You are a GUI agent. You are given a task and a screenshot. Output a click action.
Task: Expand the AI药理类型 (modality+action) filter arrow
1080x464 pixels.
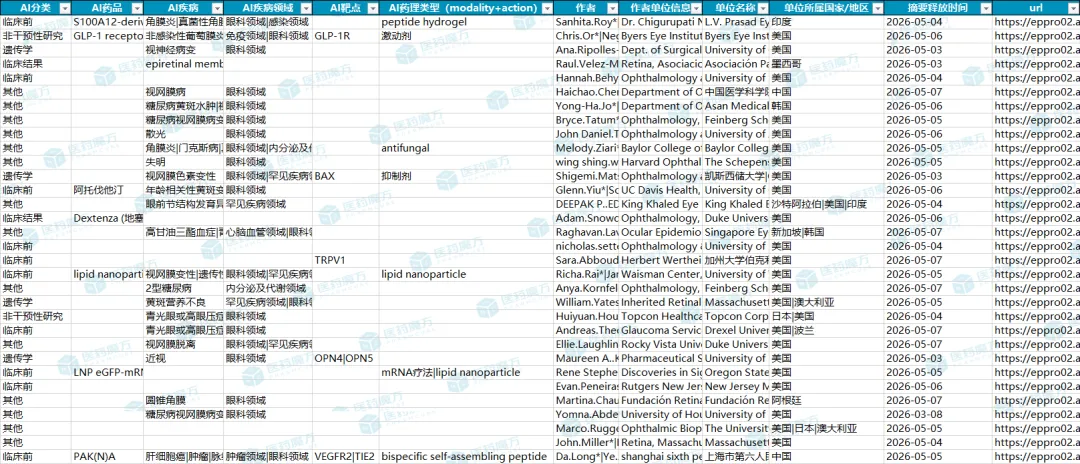546,8
